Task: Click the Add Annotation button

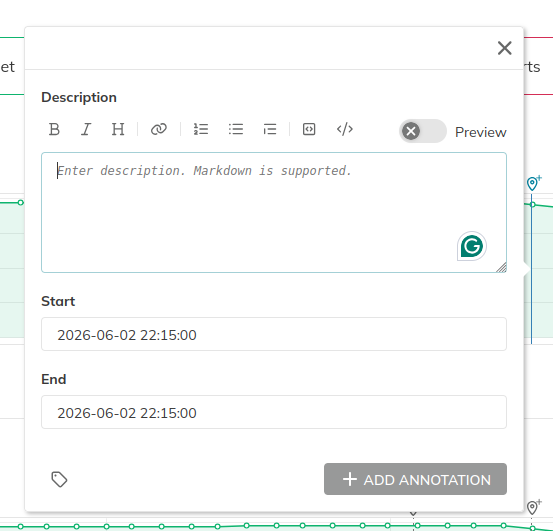Action: [415, 479]
